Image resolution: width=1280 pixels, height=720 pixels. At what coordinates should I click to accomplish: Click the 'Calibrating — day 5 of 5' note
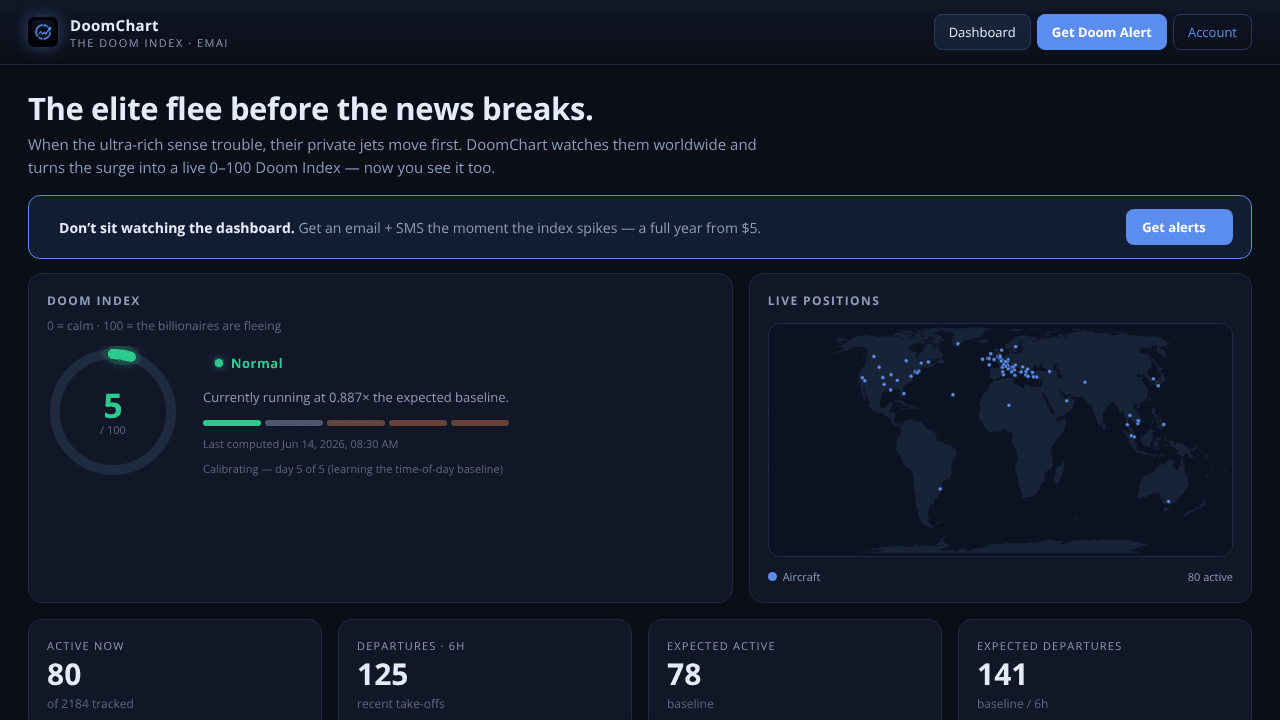(353, 469)
